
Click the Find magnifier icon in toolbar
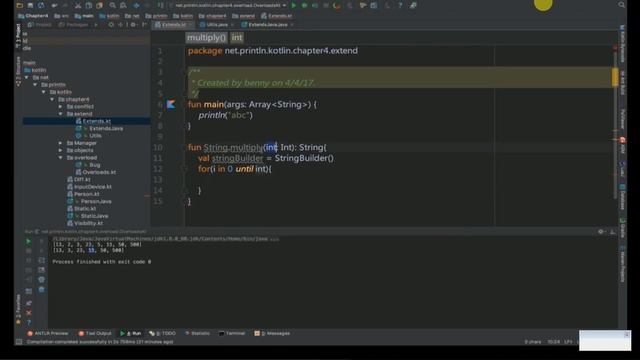pos(113,5)
